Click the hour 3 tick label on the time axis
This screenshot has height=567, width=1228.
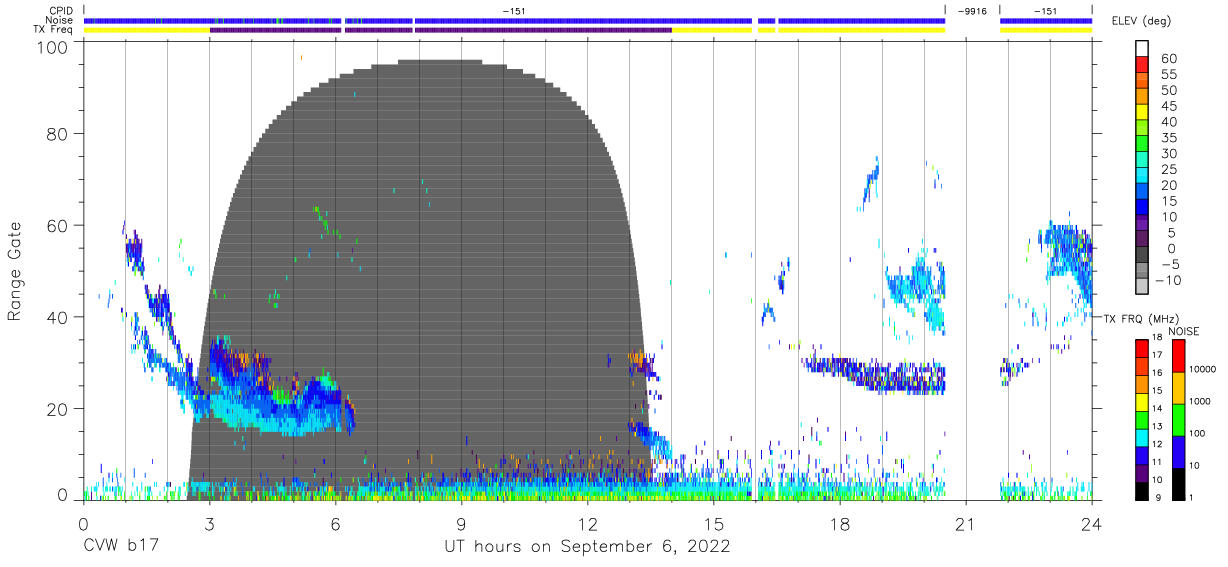click(x=209, y=524)
